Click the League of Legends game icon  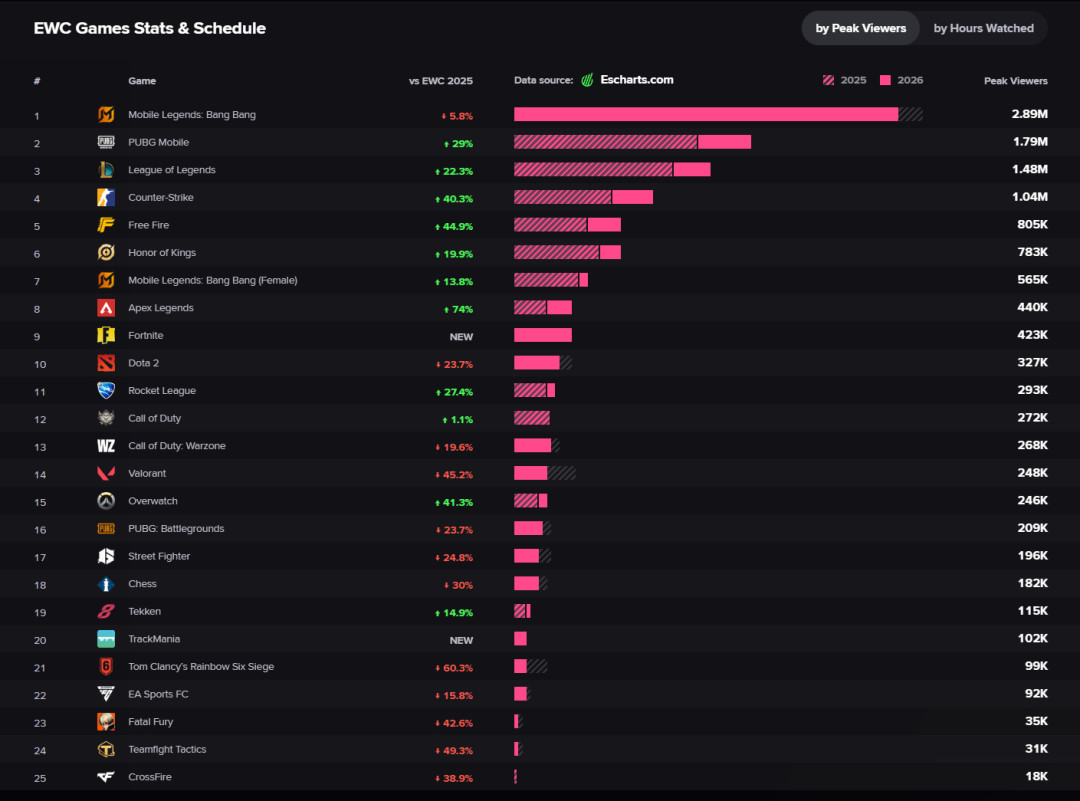106,169
